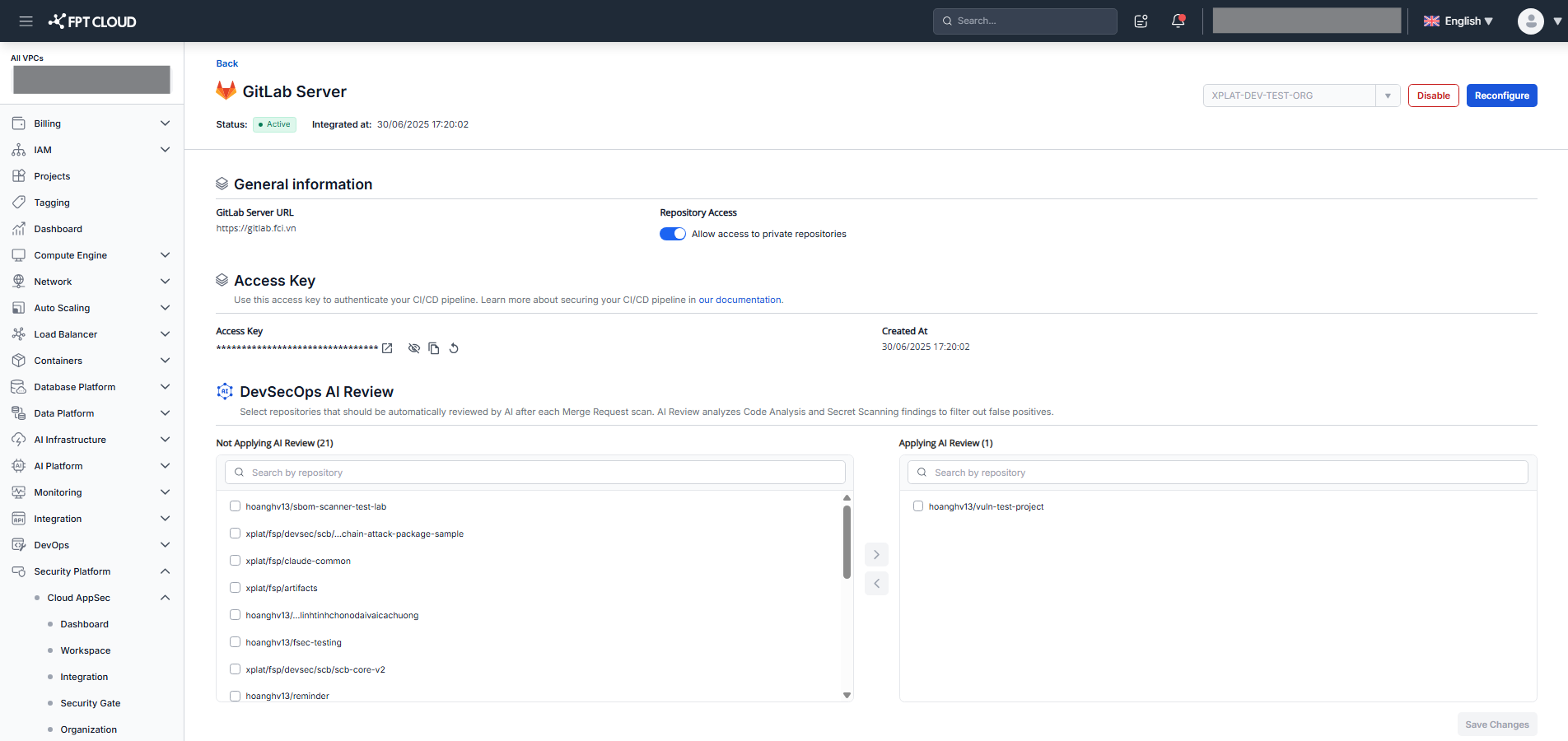Click the IAM icon
The height and width of the screenshot is (741, 1568).
19,150
